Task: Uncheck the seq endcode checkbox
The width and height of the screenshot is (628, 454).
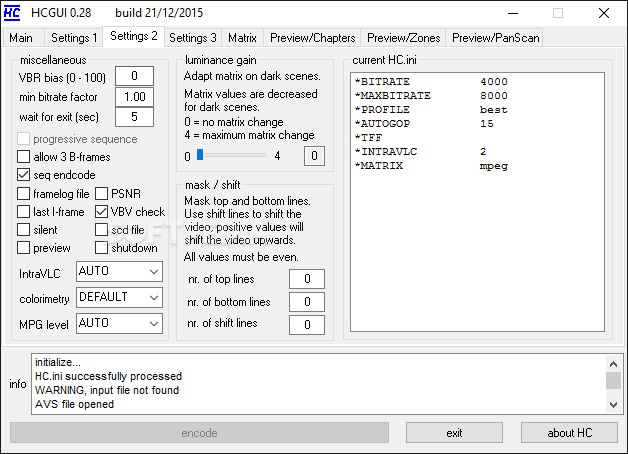Action: coord(24,175)
